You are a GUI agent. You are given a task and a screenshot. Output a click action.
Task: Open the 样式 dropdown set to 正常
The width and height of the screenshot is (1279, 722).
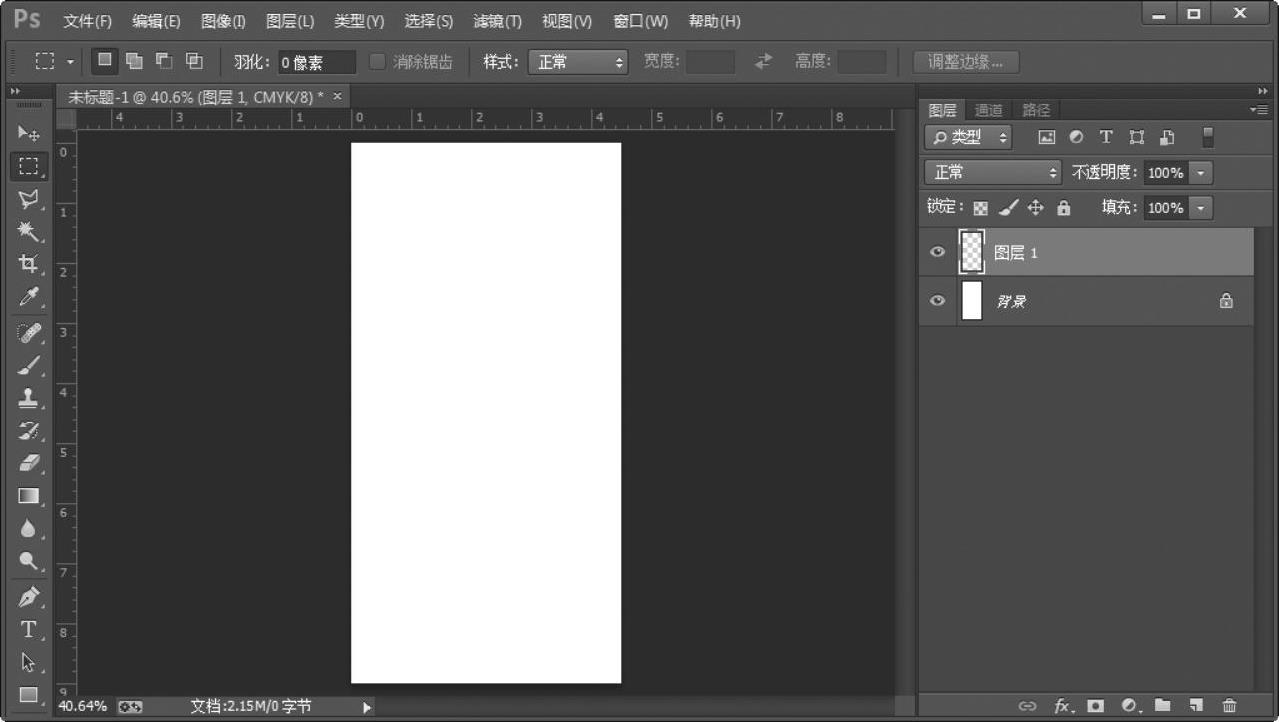(x=578, y=62)
